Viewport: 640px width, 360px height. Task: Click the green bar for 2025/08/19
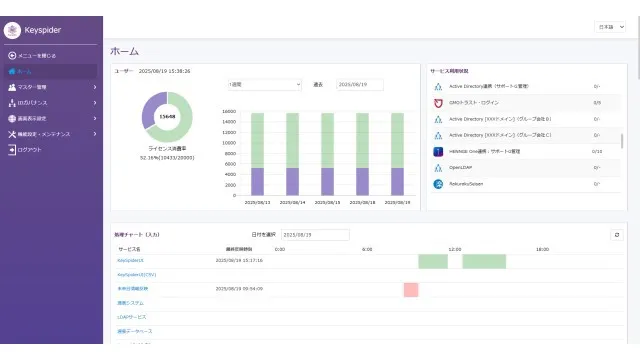(x=398, y=140)
